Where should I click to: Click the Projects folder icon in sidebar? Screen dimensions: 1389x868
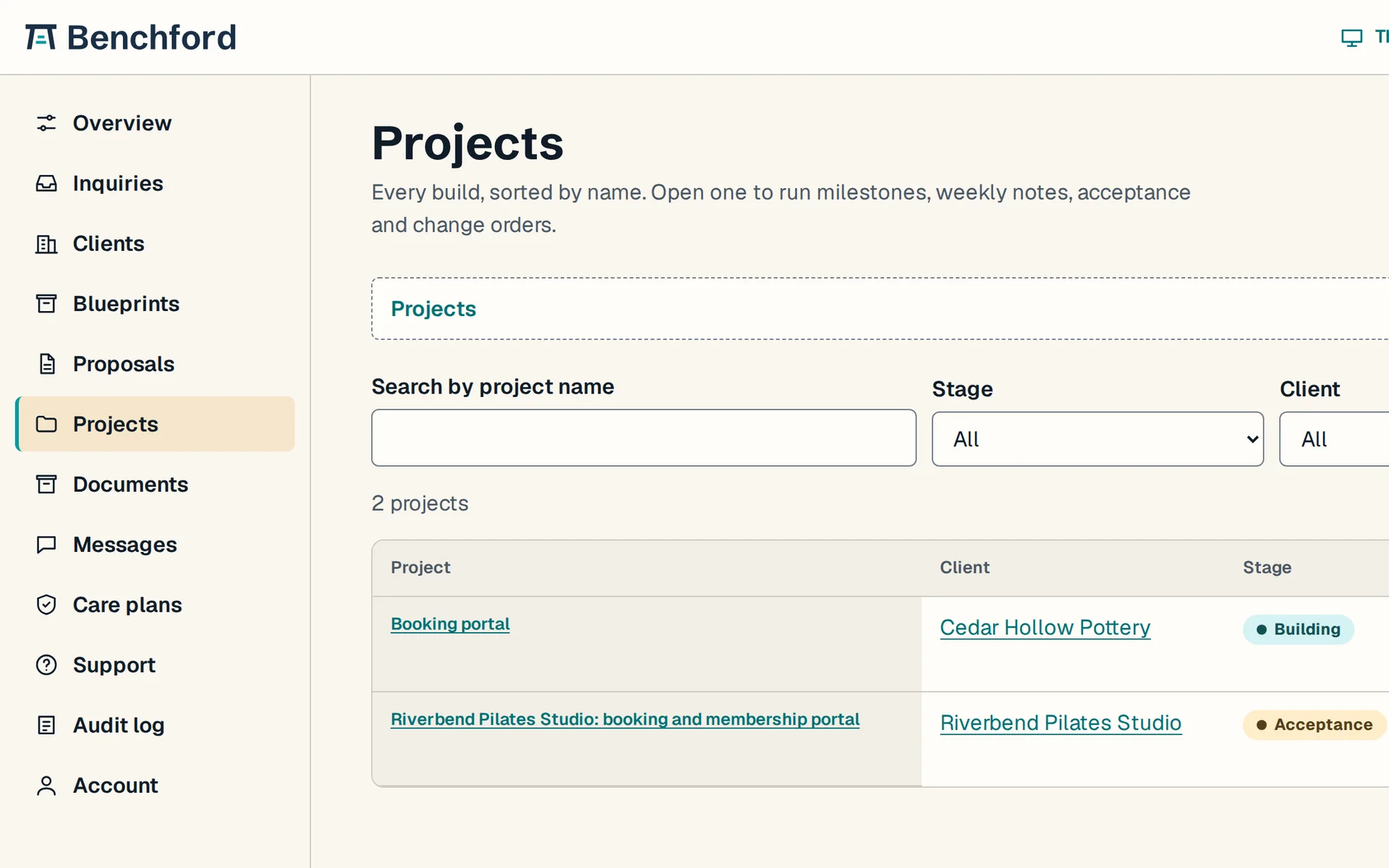click(x=46, y=424)
